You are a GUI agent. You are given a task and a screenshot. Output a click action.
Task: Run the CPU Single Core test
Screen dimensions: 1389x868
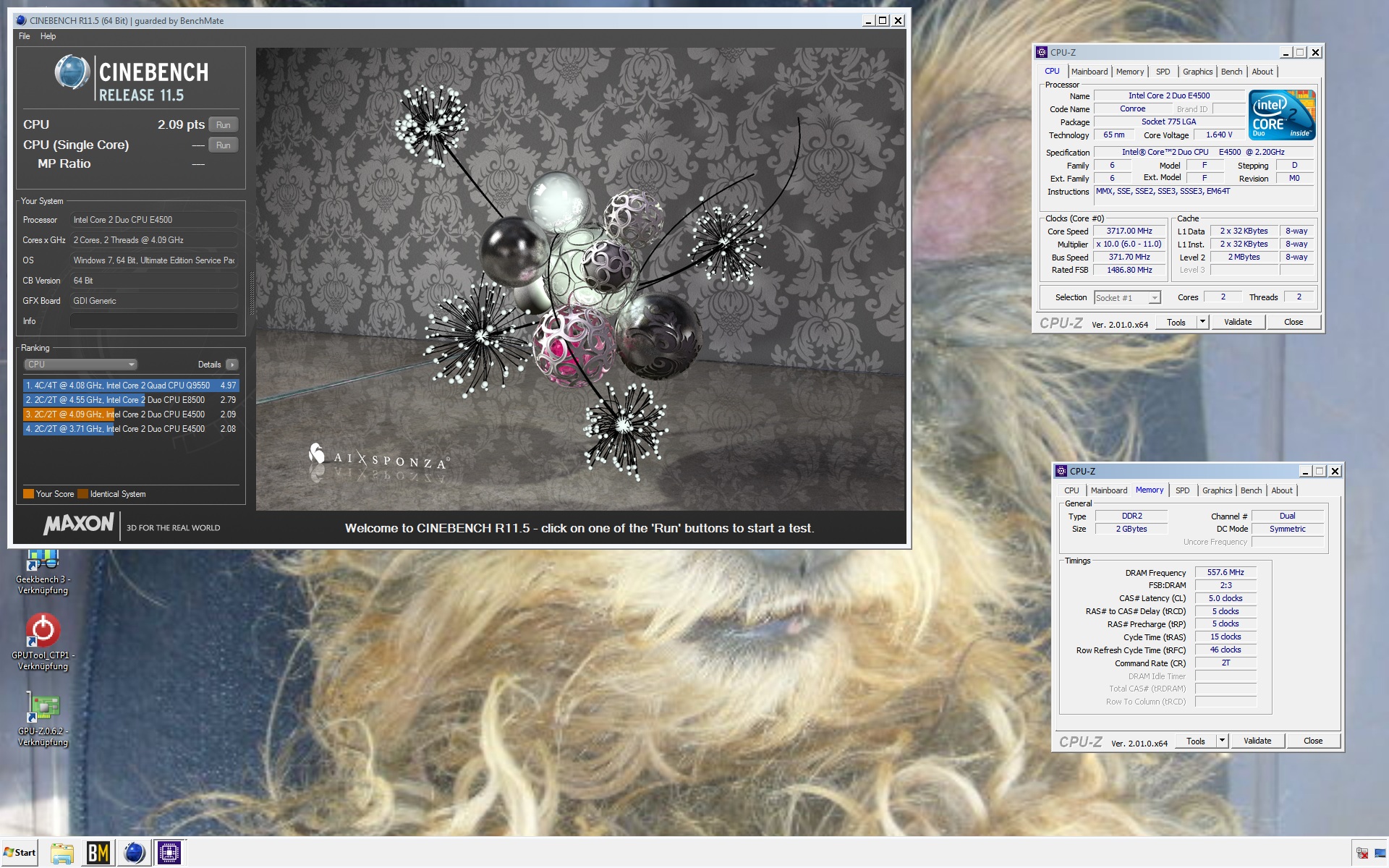click(223, 145)
